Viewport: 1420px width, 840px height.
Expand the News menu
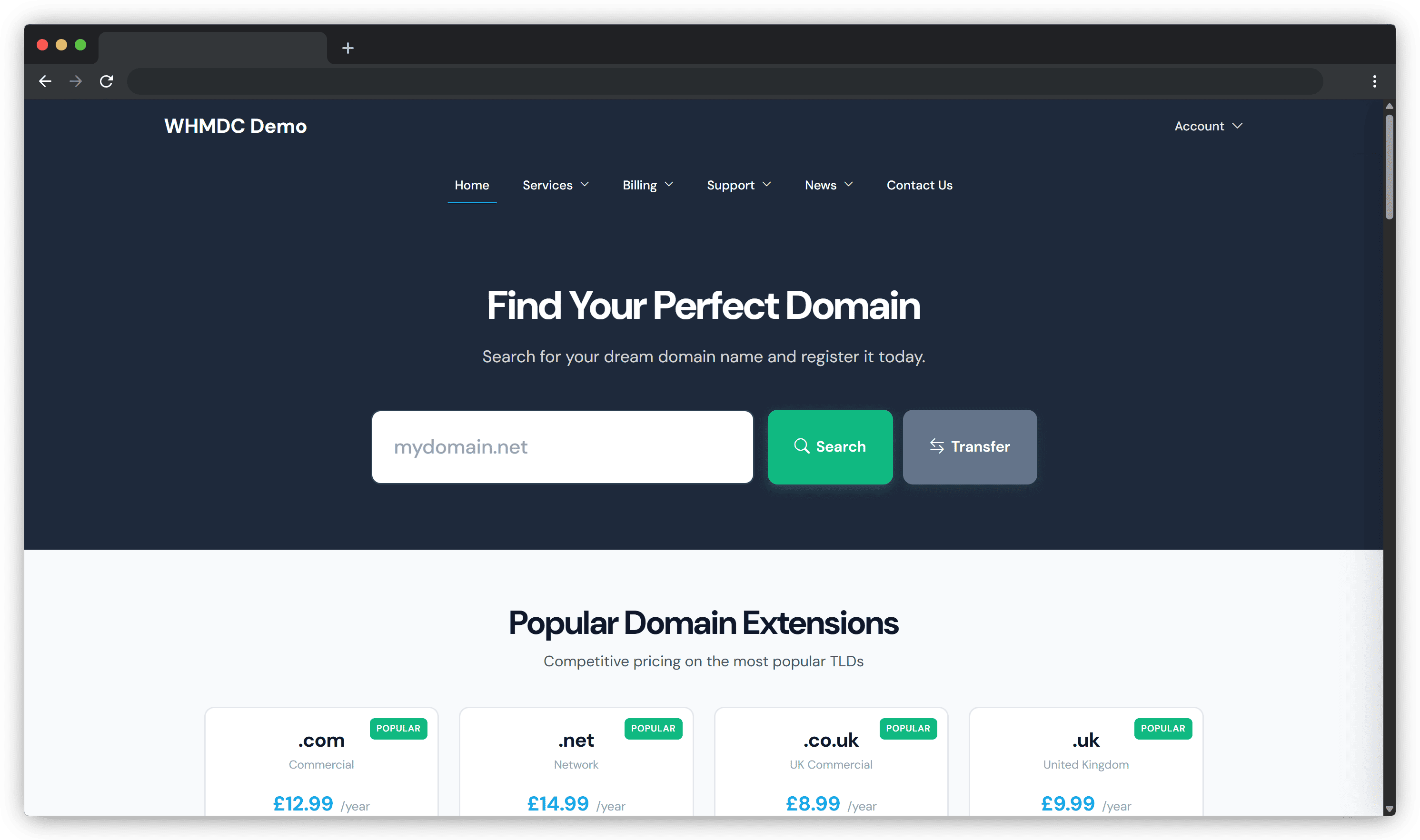tap(828, 185)
